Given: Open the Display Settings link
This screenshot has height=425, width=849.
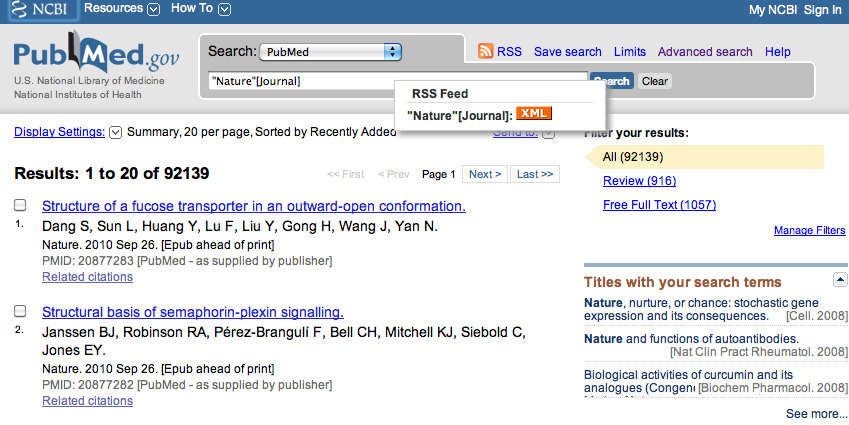Looking at the screenshot, I should [x=60, y=132].
